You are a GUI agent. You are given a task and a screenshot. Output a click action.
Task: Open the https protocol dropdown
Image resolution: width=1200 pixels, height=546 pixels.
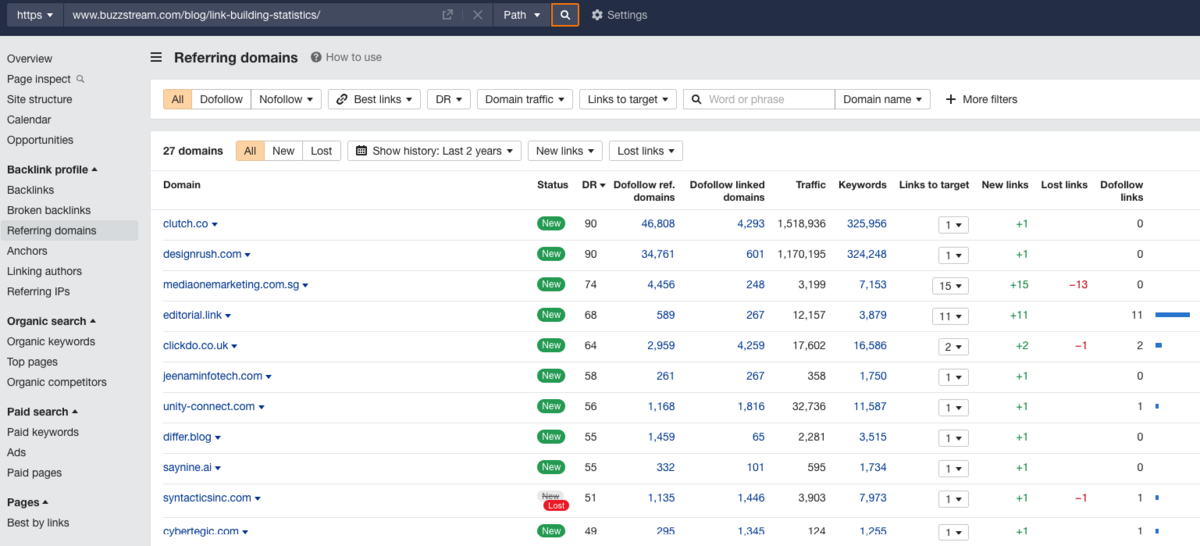pyautogui.click(x=35, y=15)
